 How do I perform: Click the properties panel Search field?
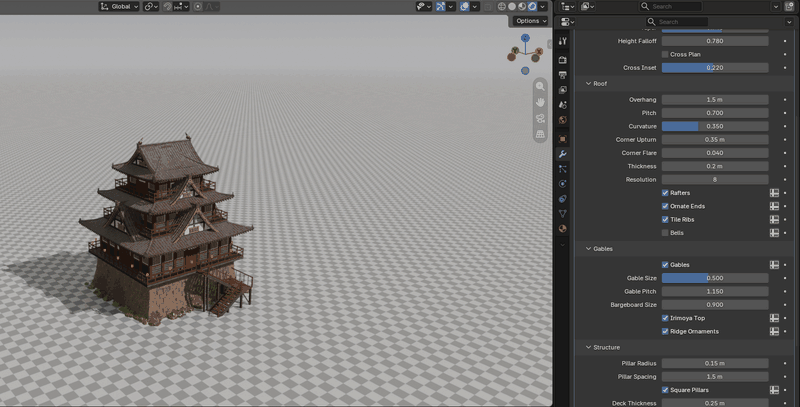point(677,22)
